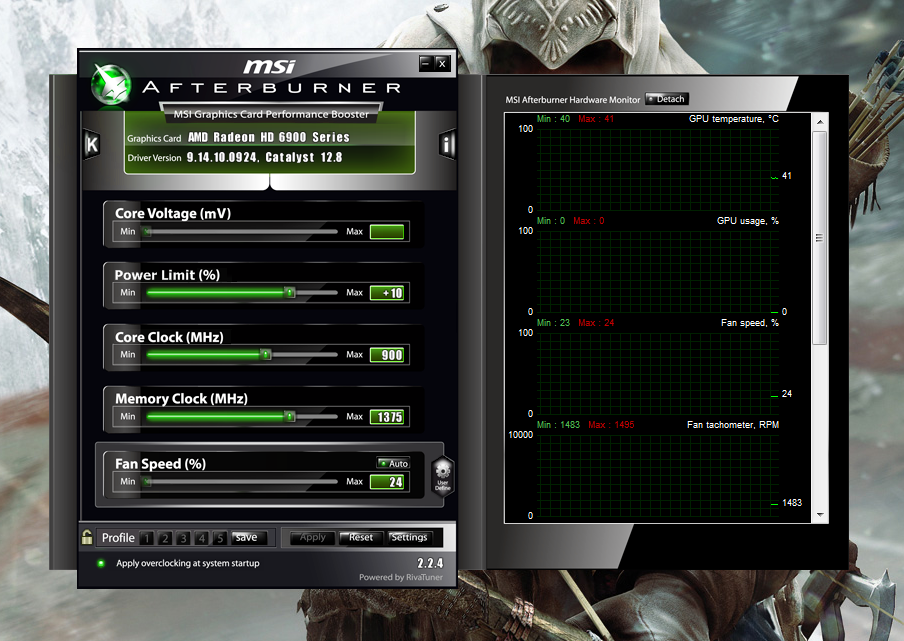Click the Power Limit slider handle
The width and height of the screenshot is (904, 641).
290,293
